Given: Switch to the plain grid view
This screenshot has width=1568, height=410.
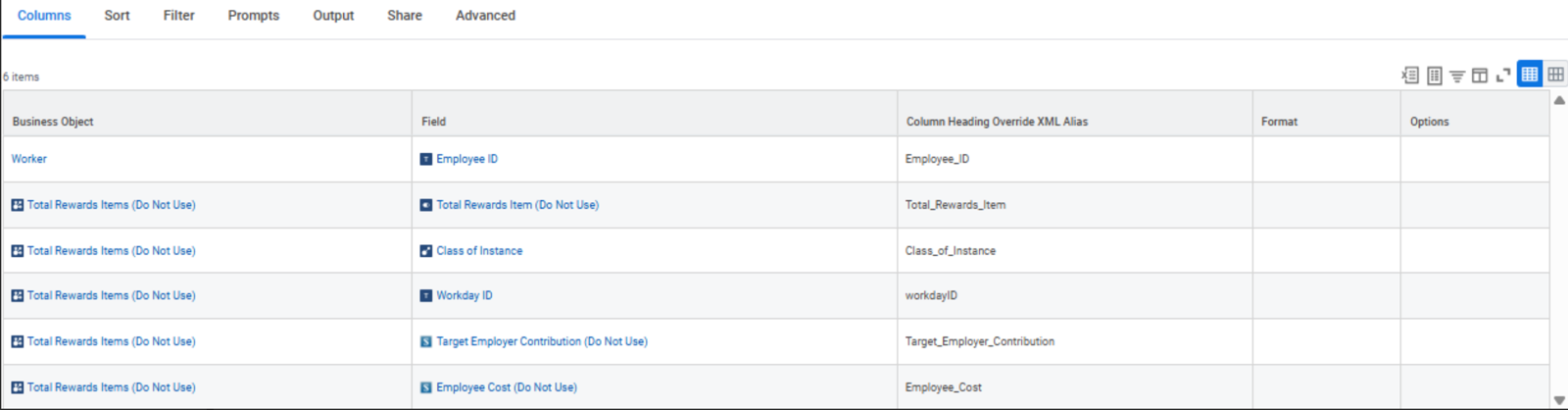Looking at the screenshot, I should (x=1555, y=75).
